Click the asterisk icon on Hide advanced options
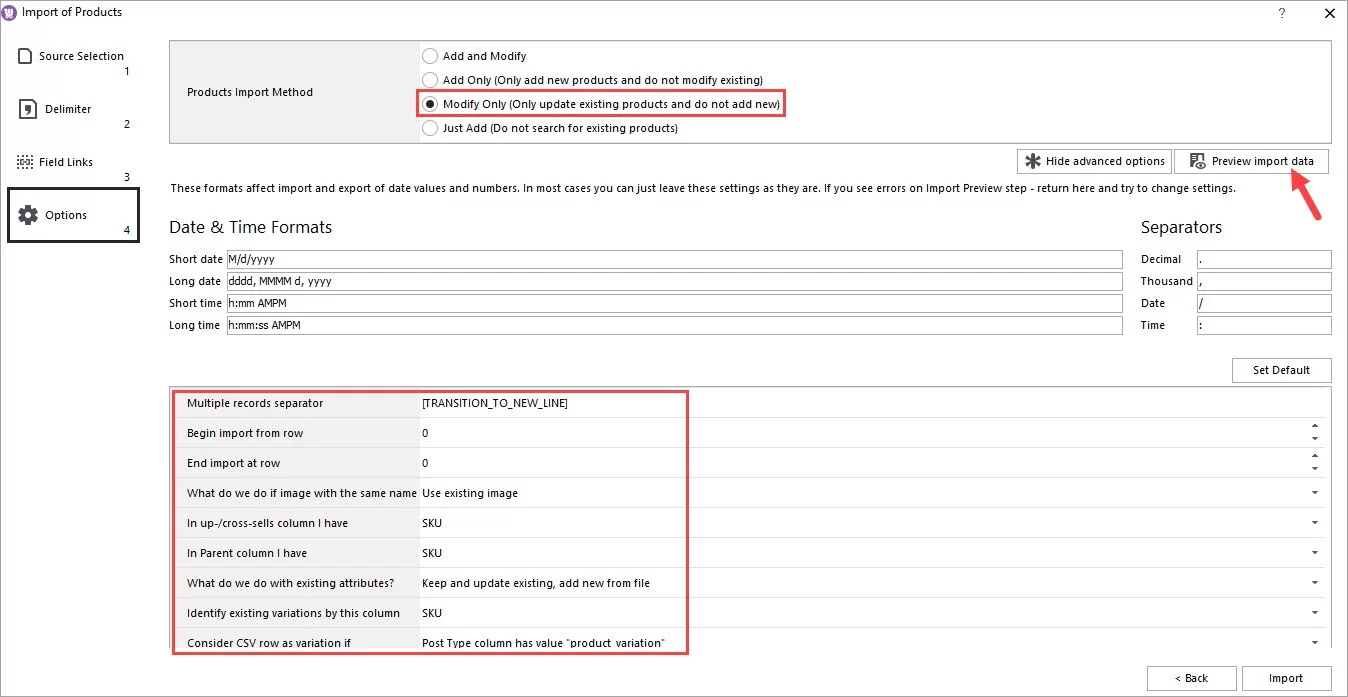 (1032, 161)
